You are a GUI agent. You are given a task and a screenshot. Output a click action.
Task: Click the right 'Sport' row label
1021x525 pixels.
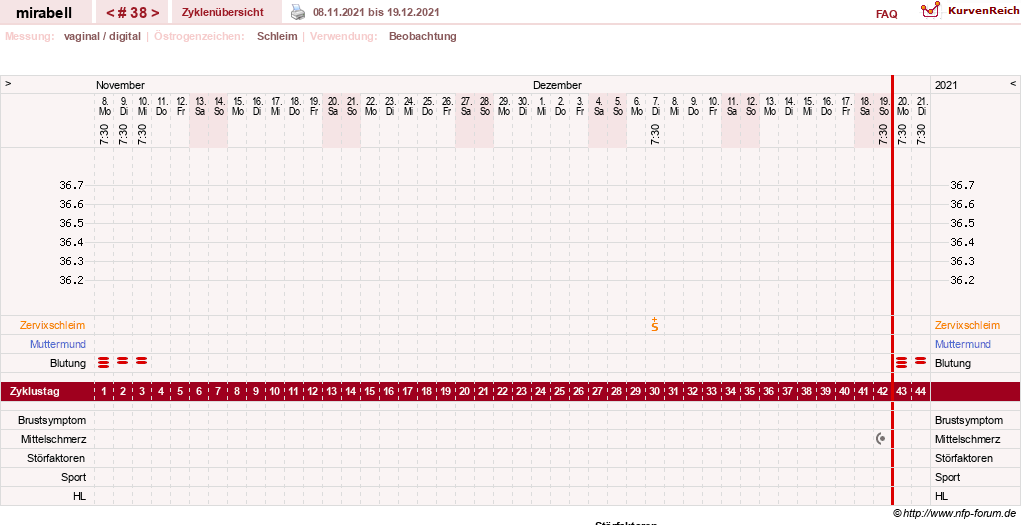pos(947,477)
